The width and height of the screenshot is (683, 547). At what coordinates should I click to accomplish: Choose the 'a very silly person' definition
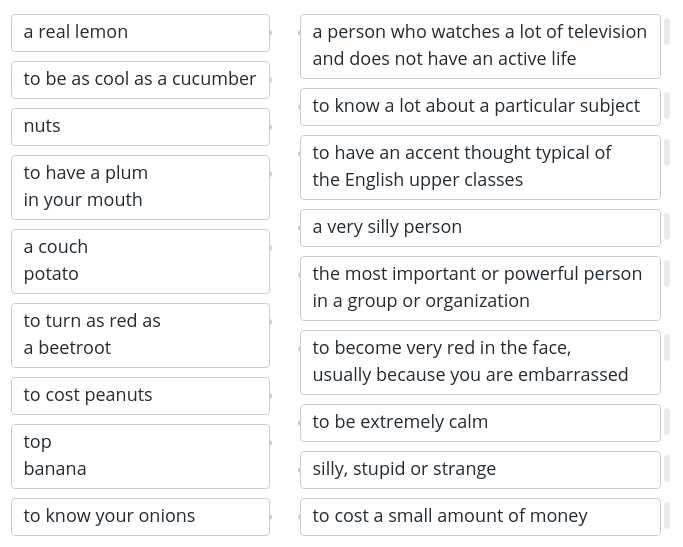tap(480, 228)
